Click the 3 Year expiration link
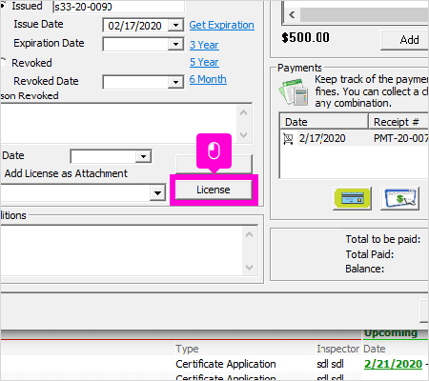Screen dimensions: 429x381 pyautogui.click(x=204, y=45)
